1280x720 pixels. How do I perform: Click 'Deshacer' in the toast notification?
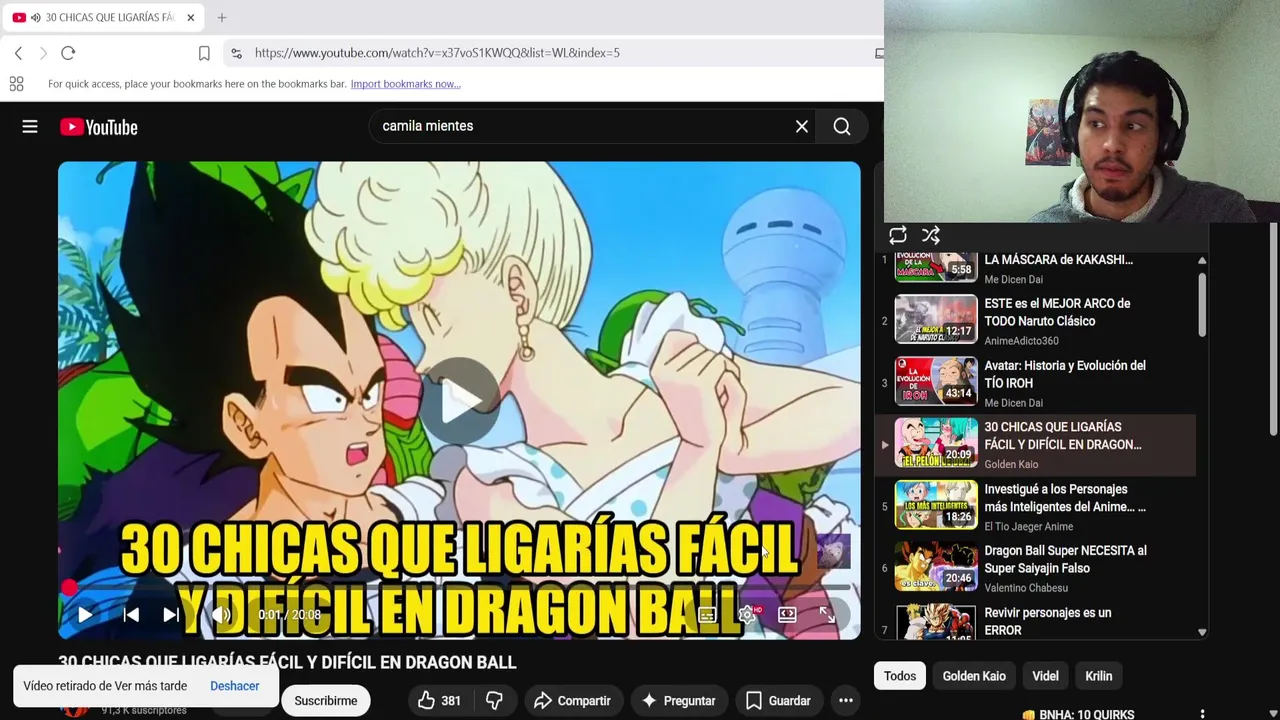[x=235, y=686]
